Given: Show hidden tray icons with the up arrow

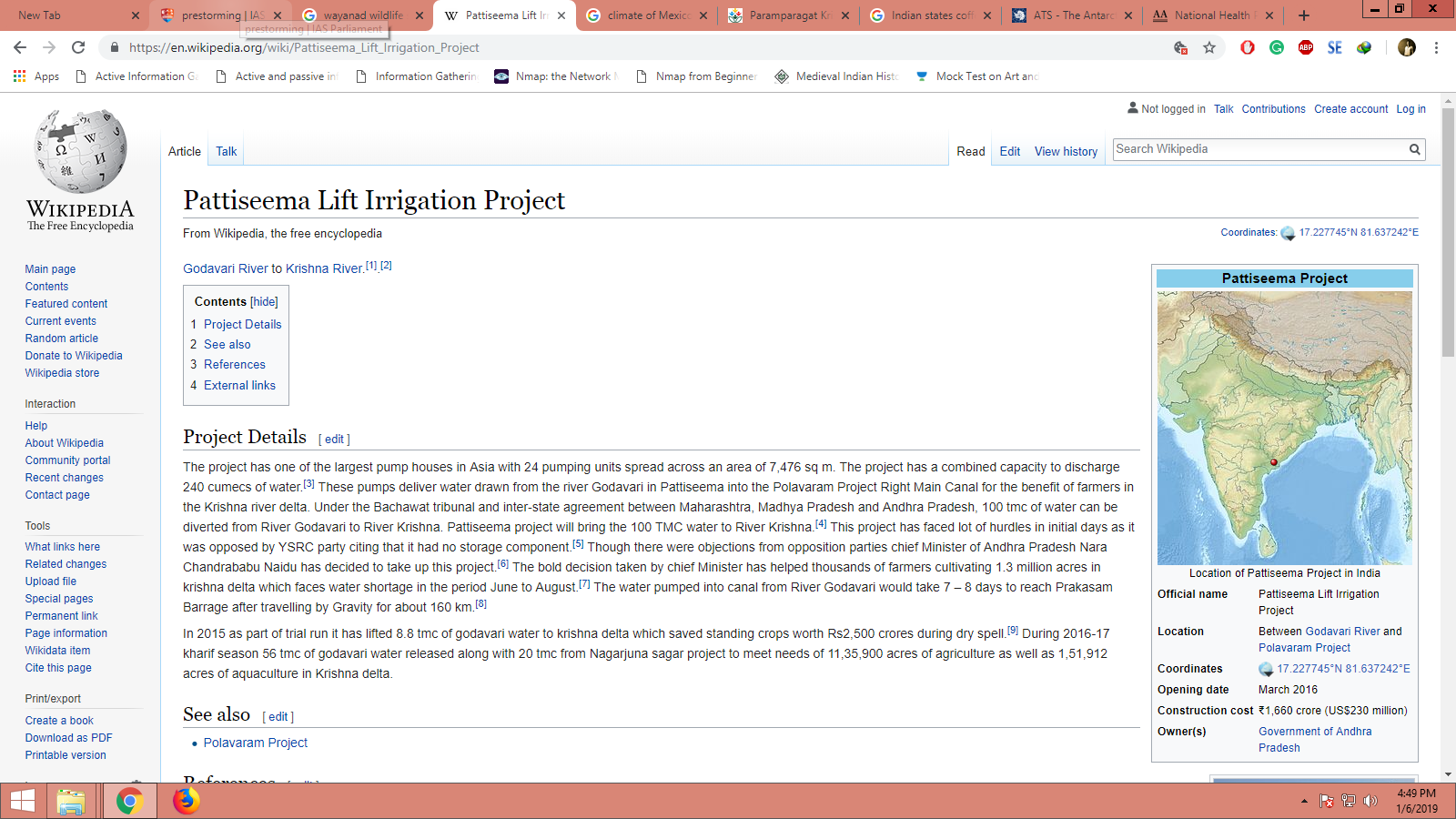Looking at the screenshot, I should pyautogui.click(x=1304, y=801).
